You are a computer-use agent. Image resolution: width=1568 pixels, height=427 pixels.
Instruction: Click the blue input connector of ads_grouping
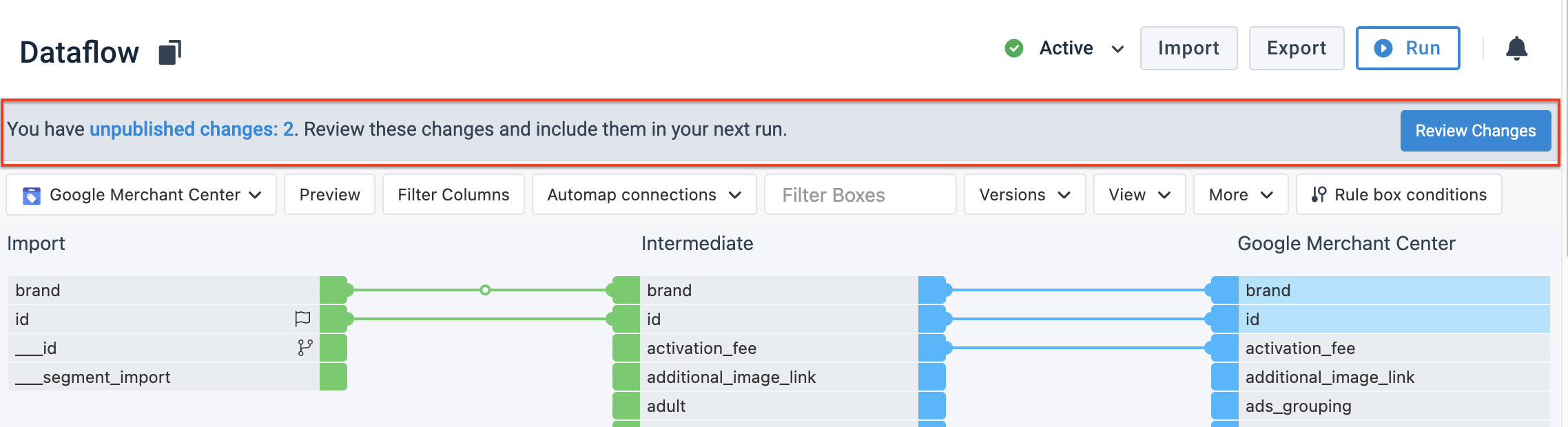click(x=1225, y=406)
